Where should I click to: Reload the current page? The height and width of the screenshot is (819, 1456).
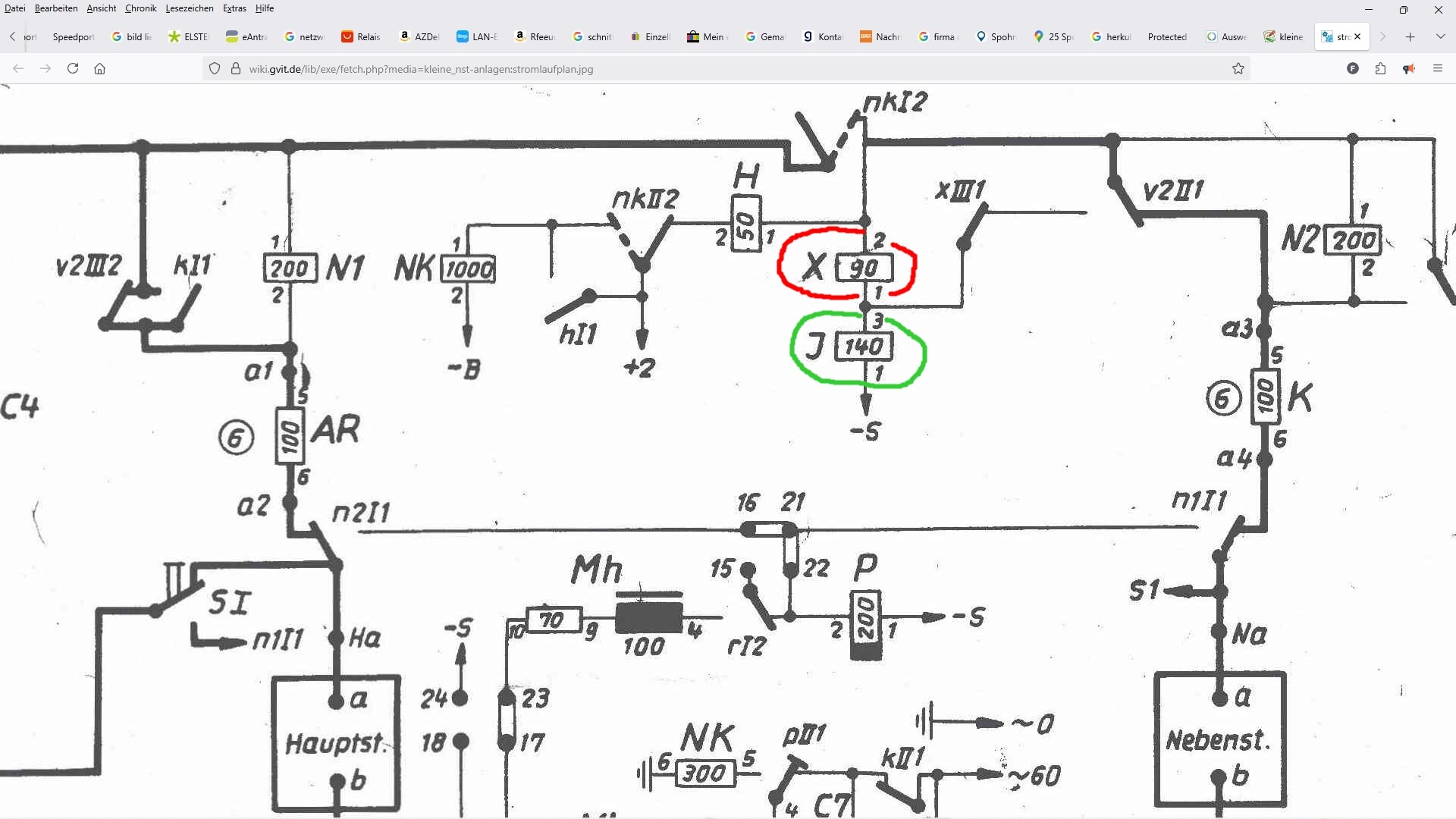coord(73,68)
